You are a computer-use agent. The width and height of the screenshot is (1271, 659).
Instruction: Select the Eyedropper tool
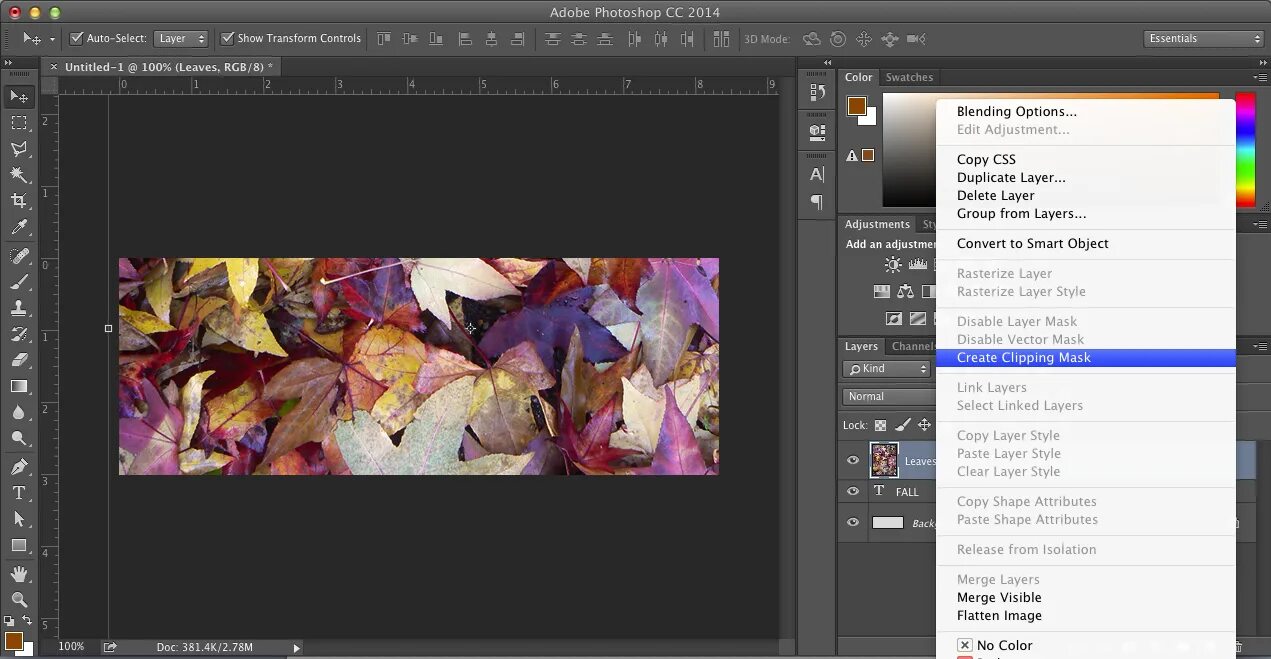coord(19,228)
